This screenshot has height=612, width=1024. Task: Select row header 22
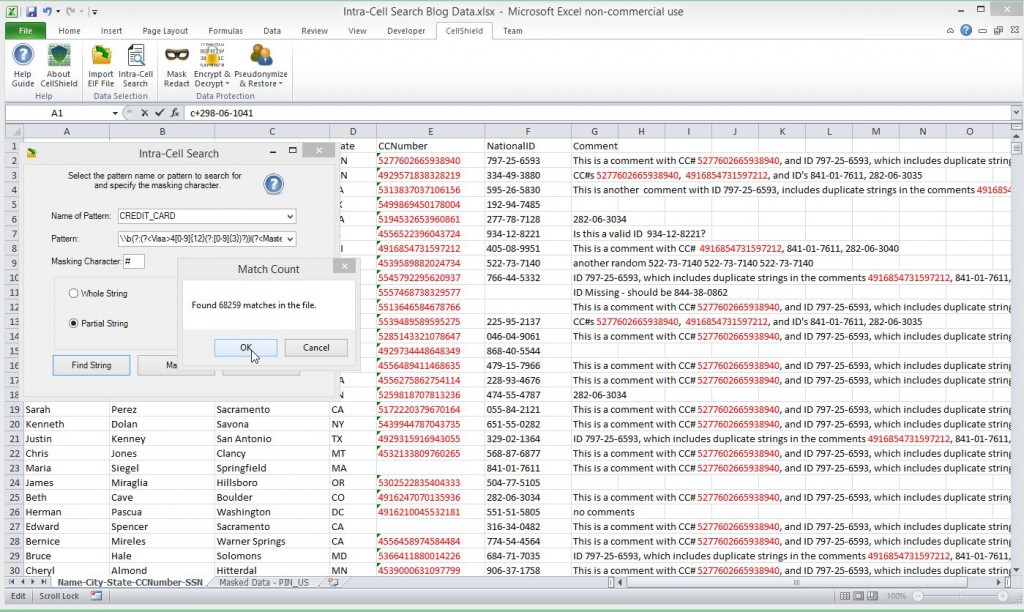[x=14, y=453]
